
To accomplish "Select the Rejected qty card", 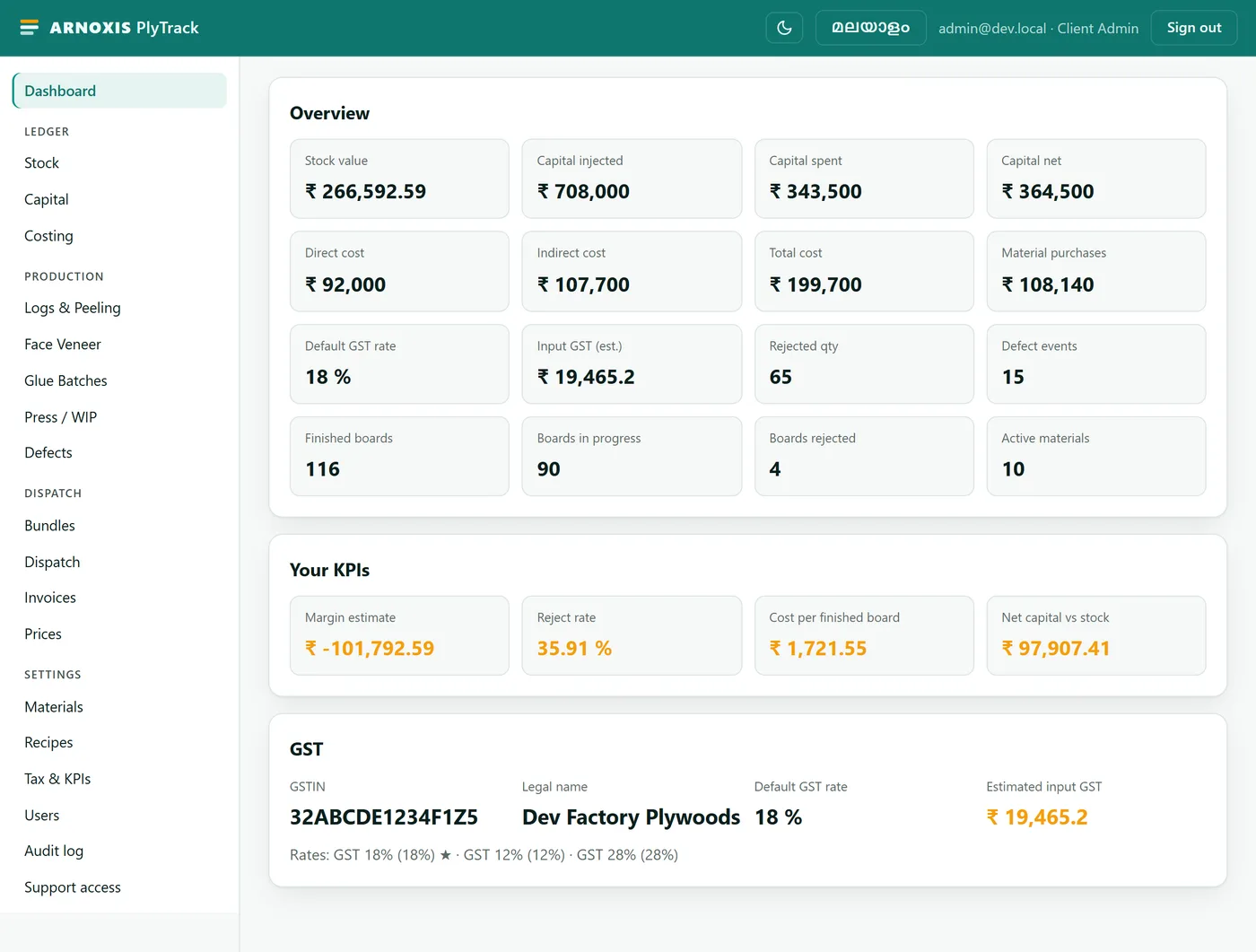I will [864, 364].
